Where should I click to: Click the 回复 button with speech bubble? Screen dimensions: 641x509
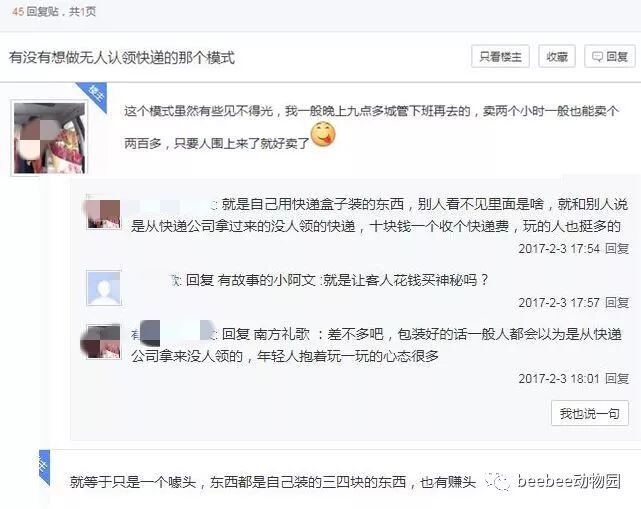610,56
